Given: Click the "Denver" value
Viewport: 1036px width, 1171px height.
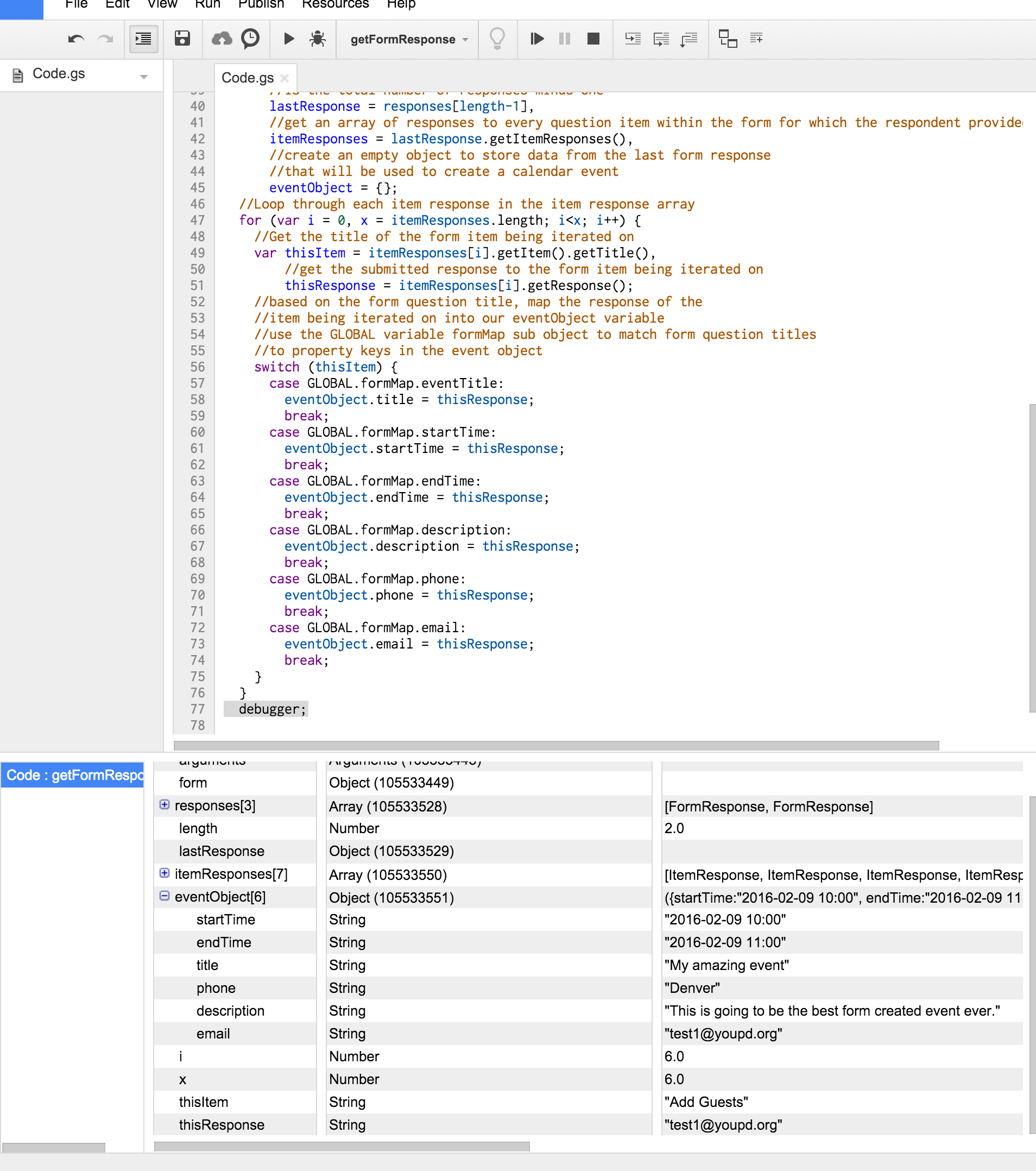Looking at the screenshot, I should click(x=692, y=989).
